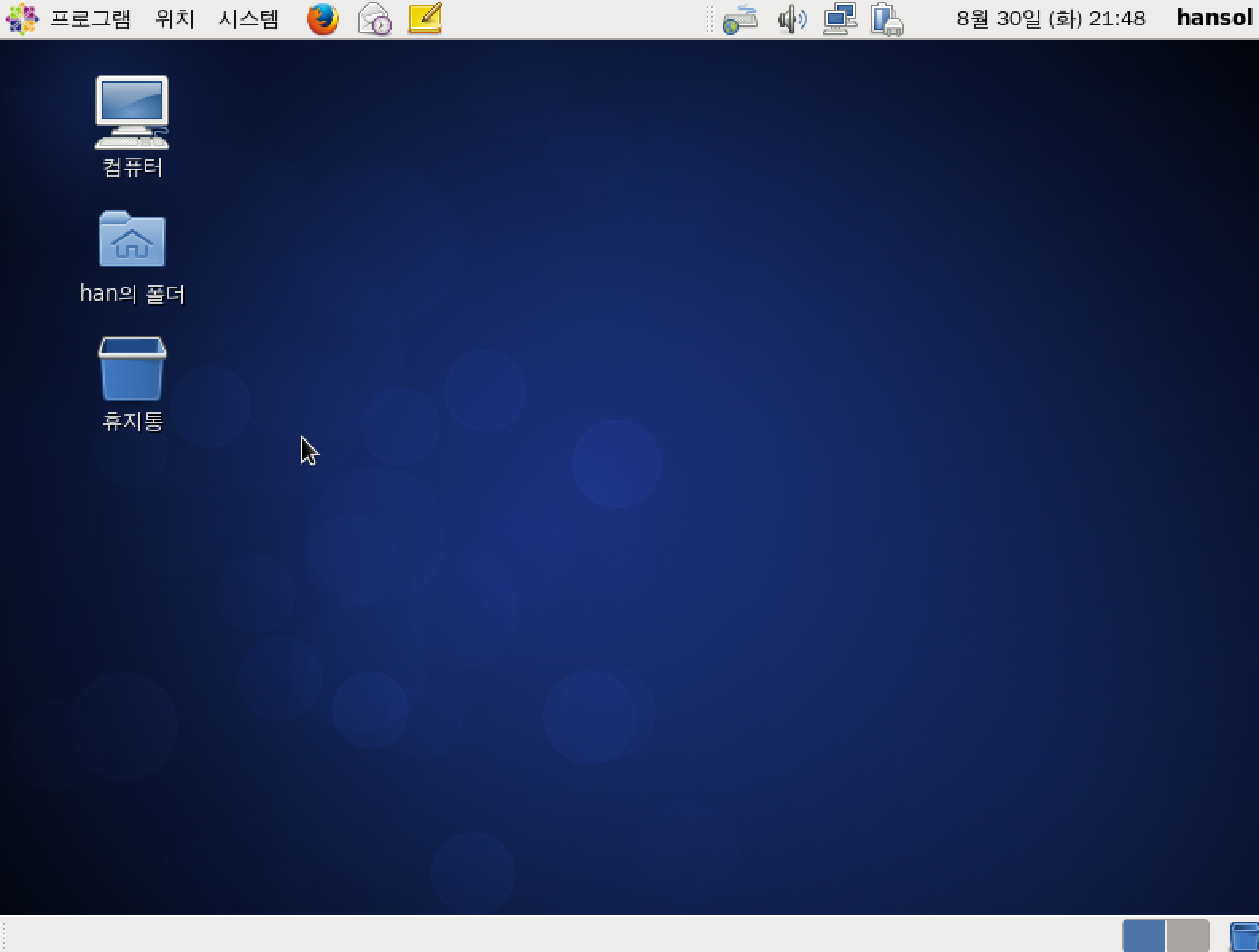Open the hansol user menu
The width and height of the screenshot is (1259, 952).
pos(1215,18)
